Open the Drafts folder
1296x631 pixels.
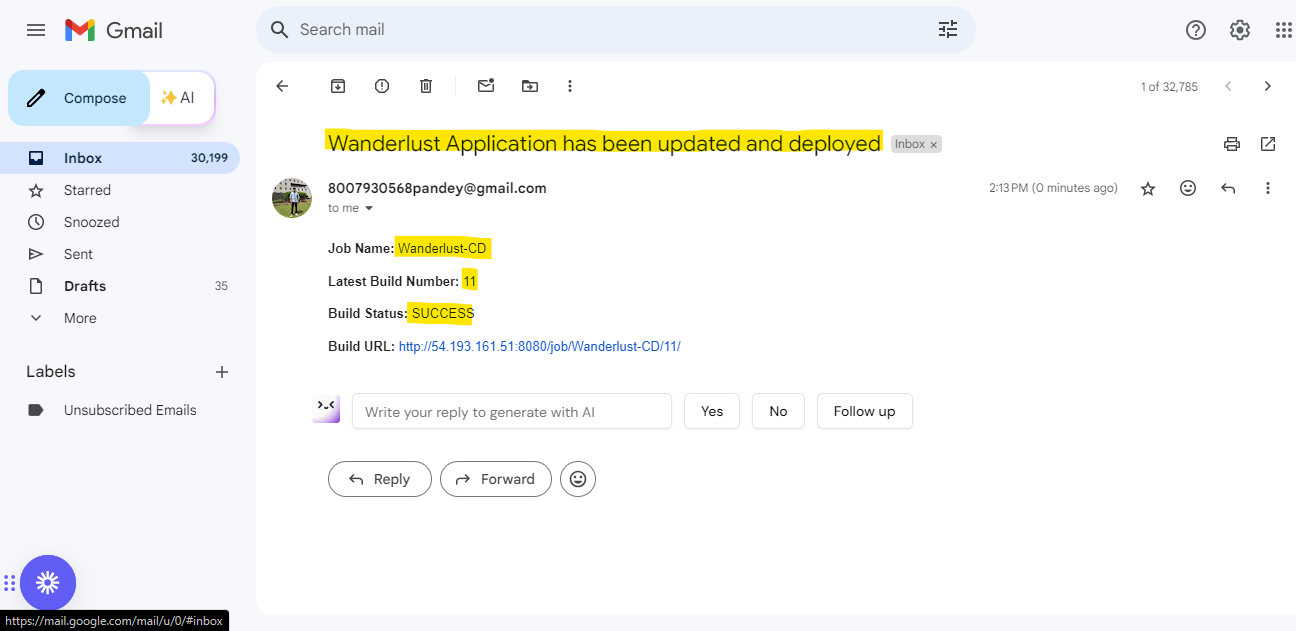pyautogui.click(x=120, y=286)
